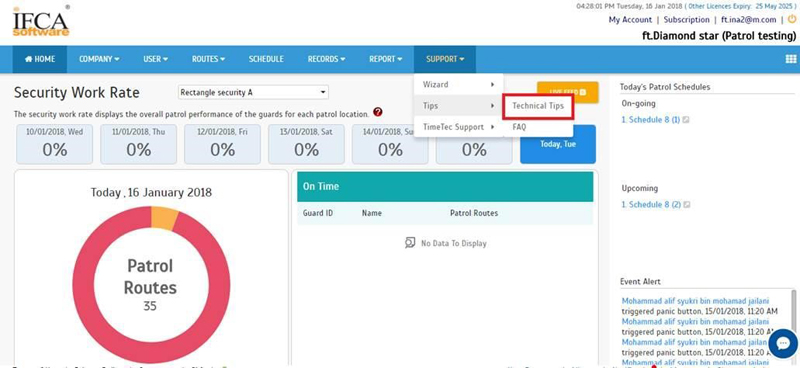The width and height of the screenshot is (800, 368).
Task: Open the Subscription link
Action: click(x=686, y=20)
